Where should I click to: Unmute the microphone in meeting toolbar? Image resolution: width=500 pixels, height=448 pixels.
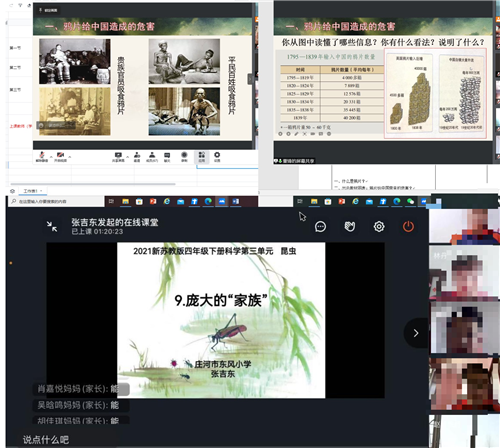(x=42, y=157)
